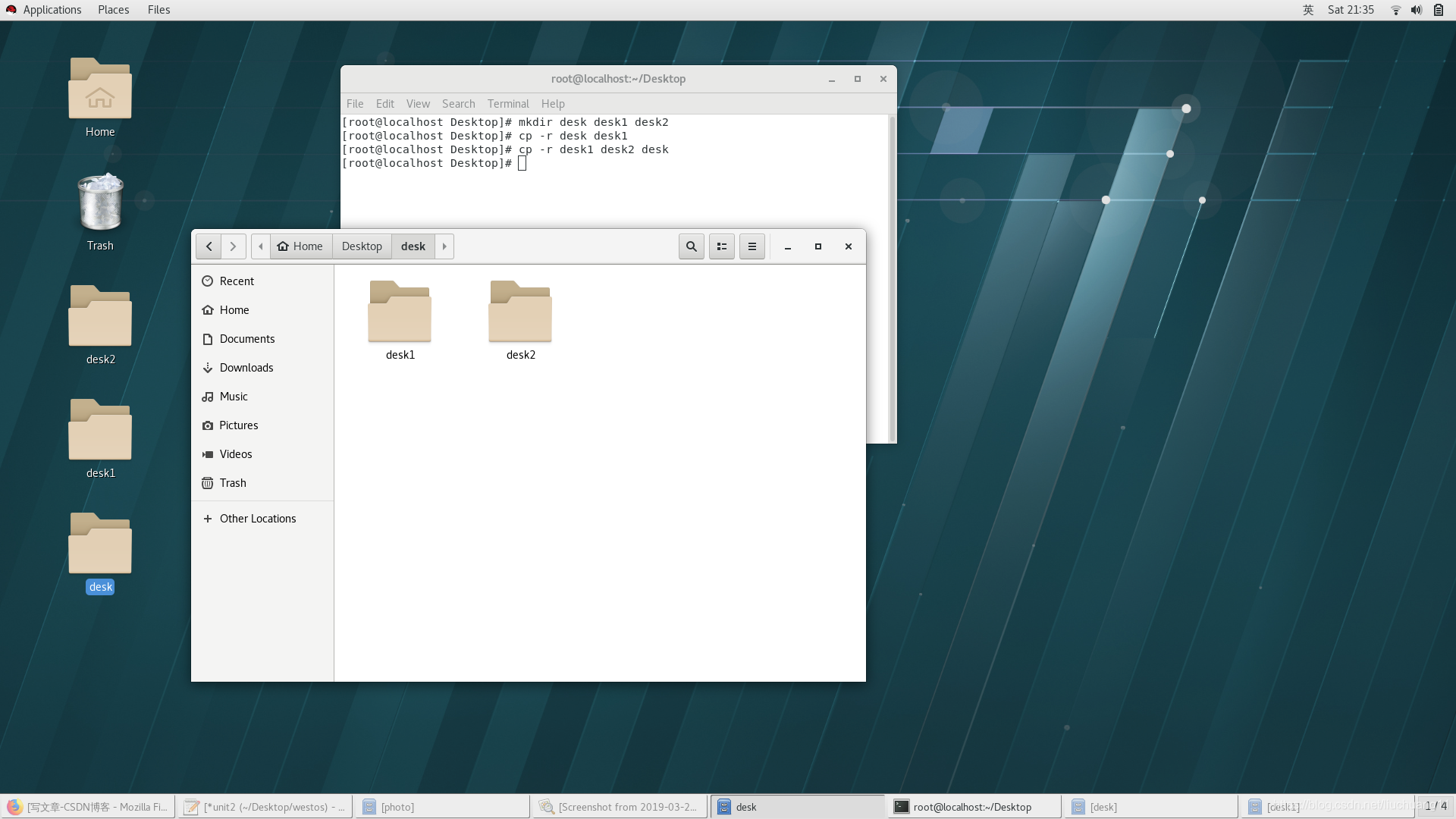Switch to Screenshot image viewer taskbar item
Screen dimensions: 1456x819
tap(620, 807)
